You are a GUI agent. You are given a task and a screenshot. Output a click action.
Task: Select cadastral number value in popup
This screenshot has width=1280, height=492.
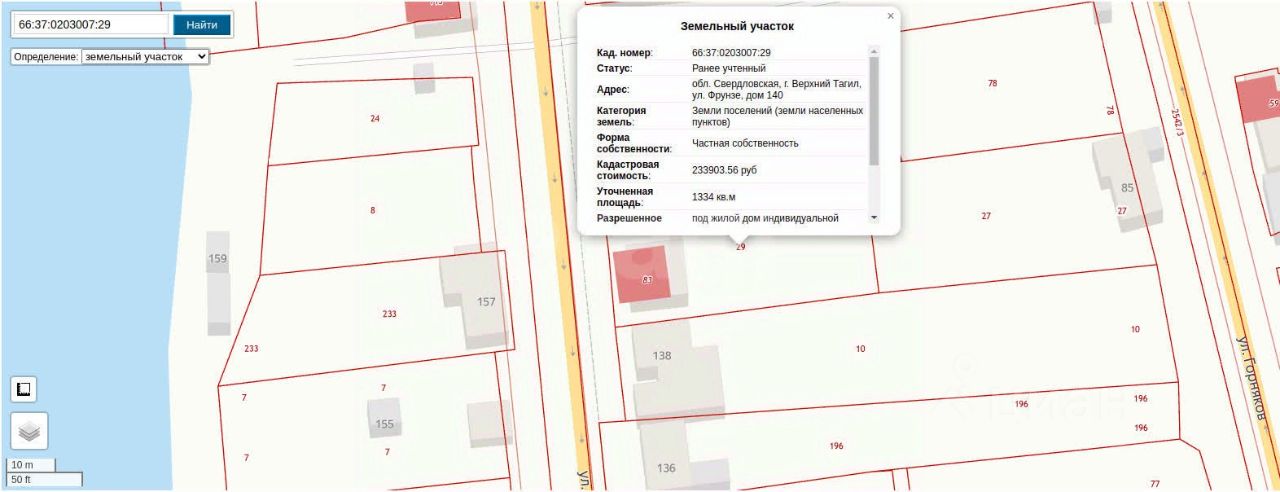coord(731,52)
